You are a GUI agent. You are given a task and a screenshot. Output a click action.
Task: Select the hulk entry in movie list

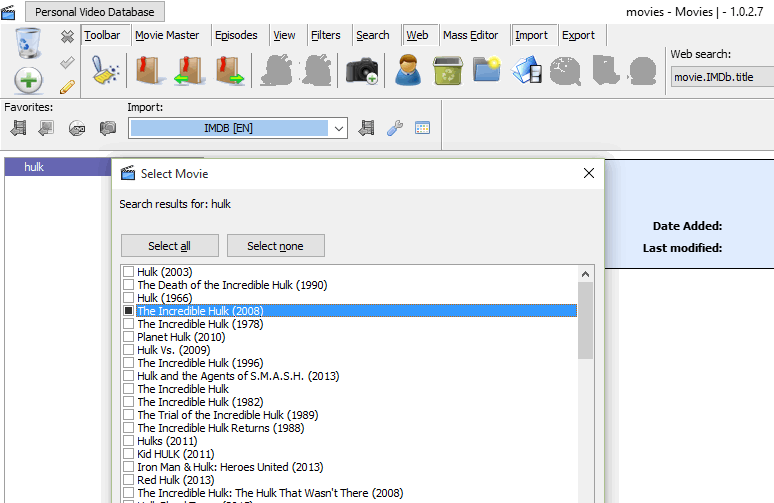[x=58, y=167]
